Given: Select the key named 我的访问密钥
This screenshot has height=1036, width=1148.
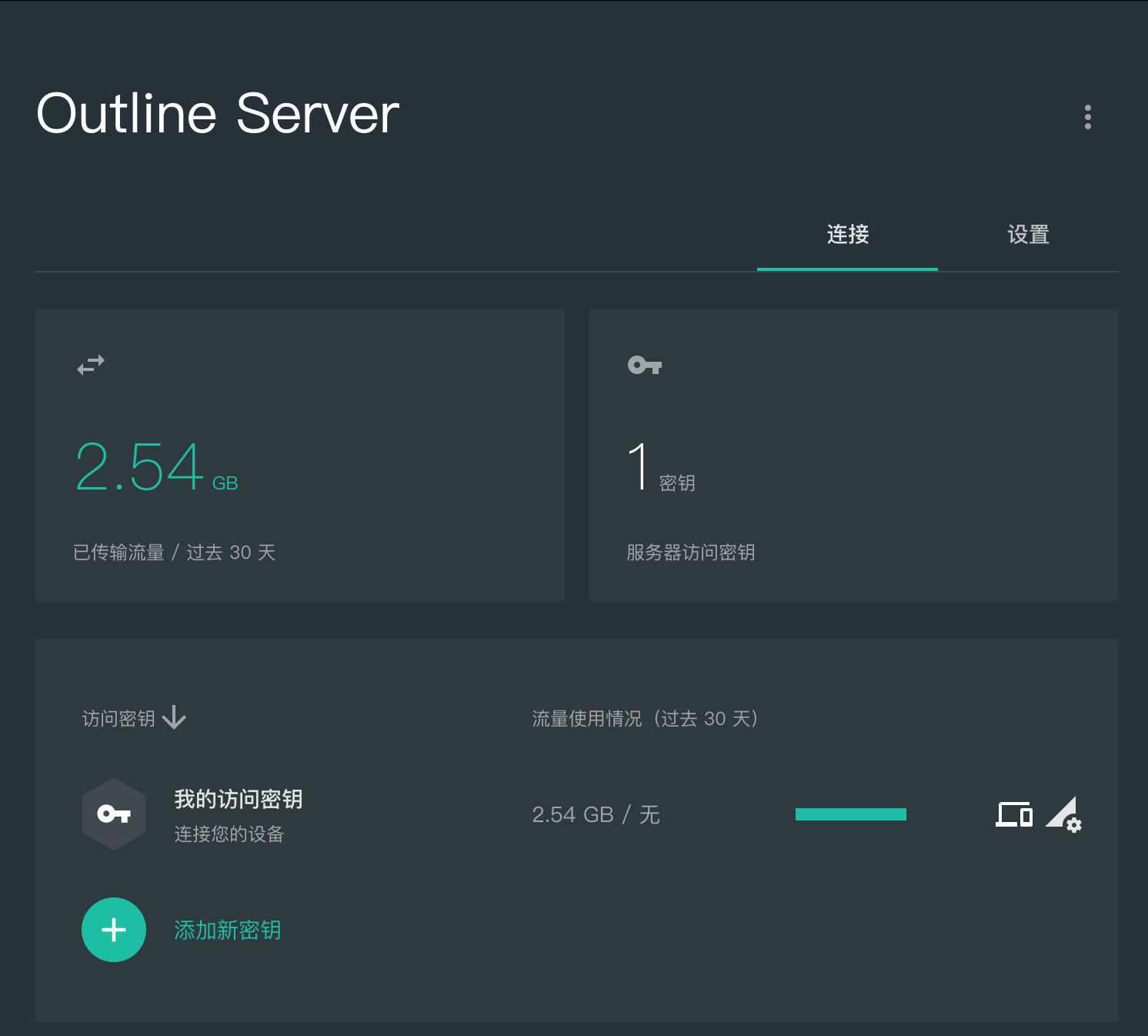Looking at the screenshot, I should point(237,799).
